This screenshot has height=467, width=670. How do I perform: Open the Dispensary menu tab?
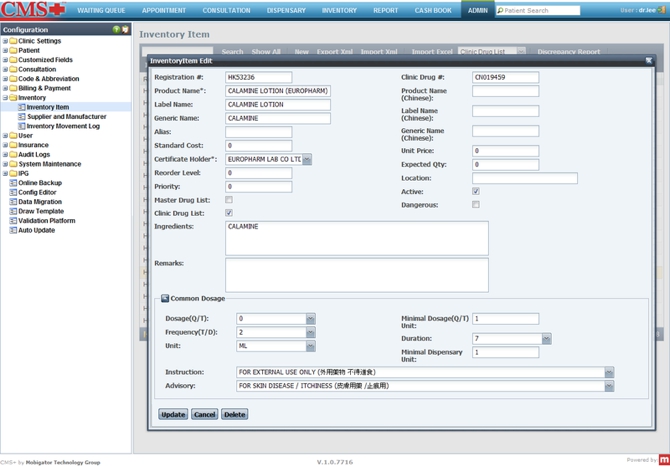[x=287, y=10]
